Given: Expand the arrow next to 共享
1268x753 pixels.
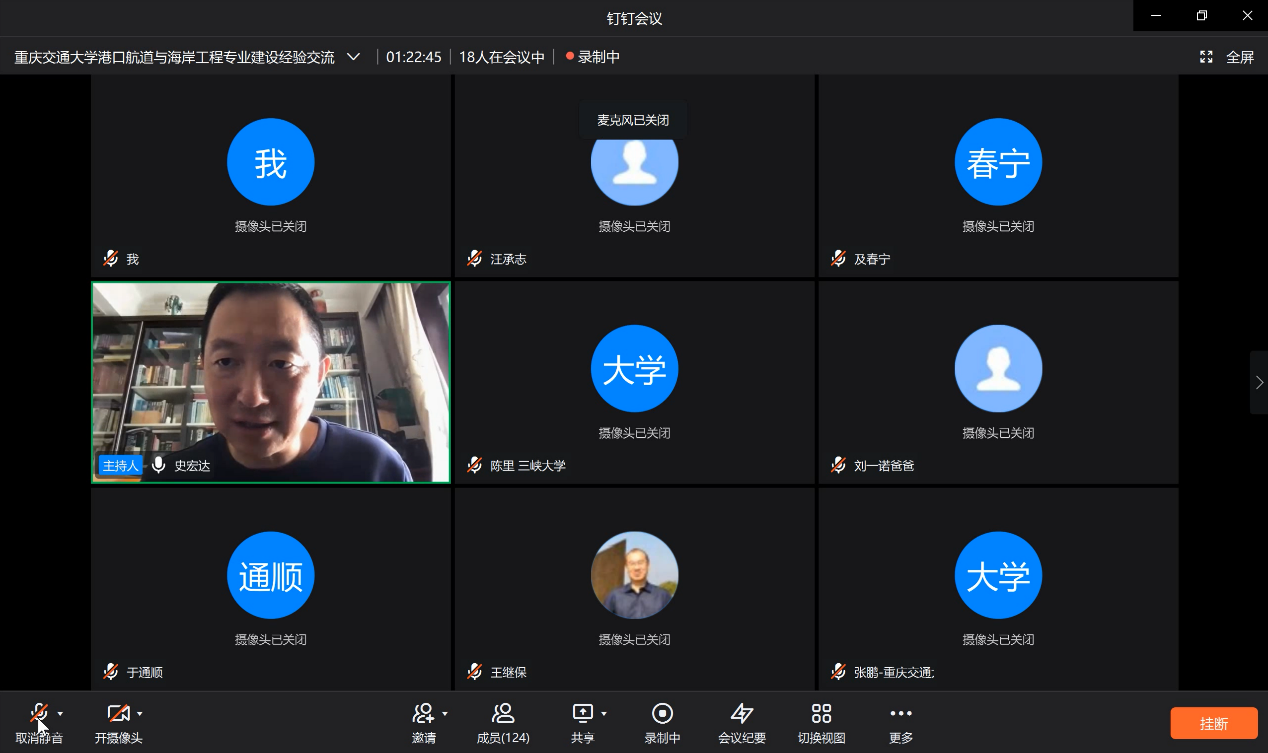Looking at the screenshot, I should pos(604,714).
